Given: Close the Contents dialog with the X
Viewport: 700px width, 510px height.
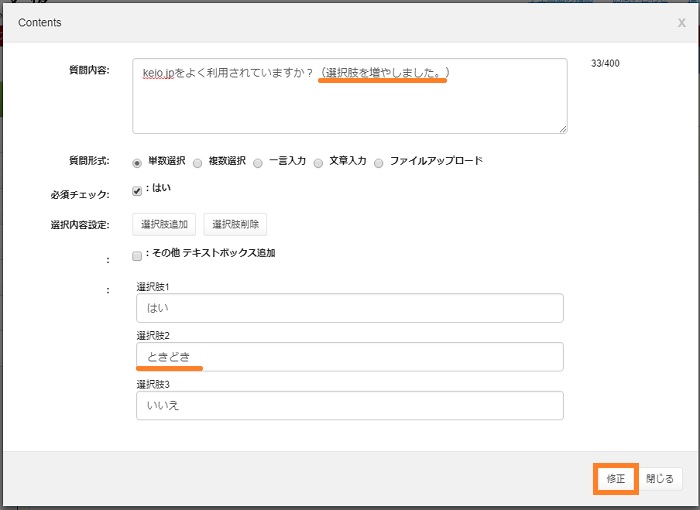Looking at the screenshot, I should click(681, 23).
